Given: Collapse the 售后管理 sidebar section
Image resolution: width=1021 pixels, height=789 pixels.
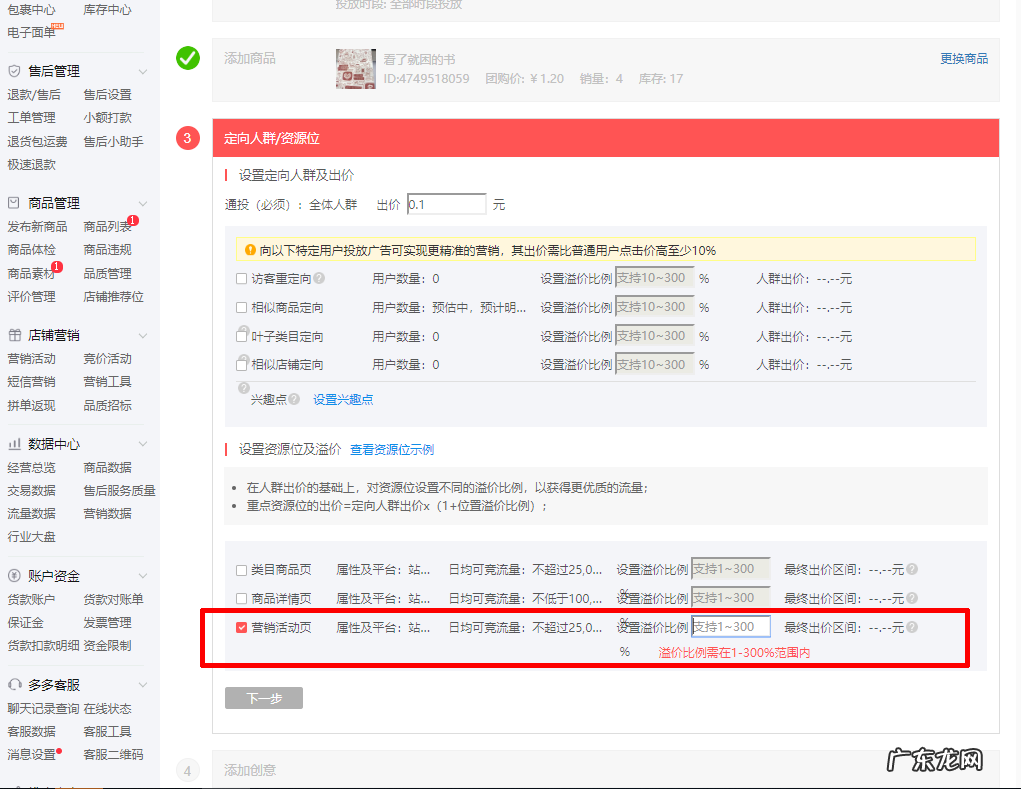Looking at the screenshot, I should coord(143,70).
